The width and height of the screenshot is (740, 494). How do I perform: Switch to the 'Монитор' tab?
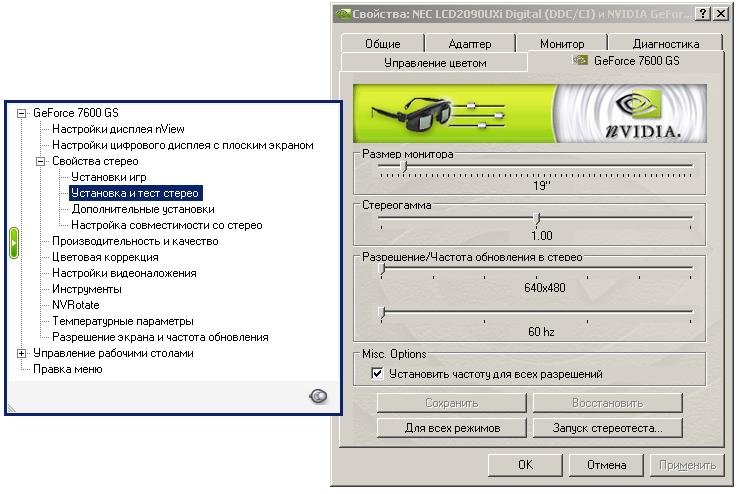point(562,43)
